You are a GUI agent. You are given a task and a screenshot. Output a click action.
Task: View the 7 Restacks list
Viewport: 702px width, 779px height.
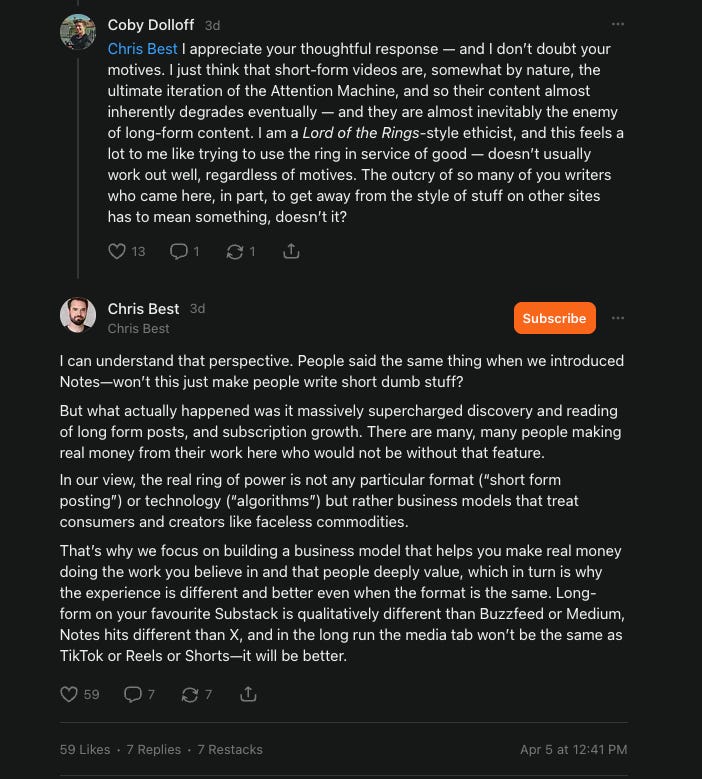click(x=230, y=749)
